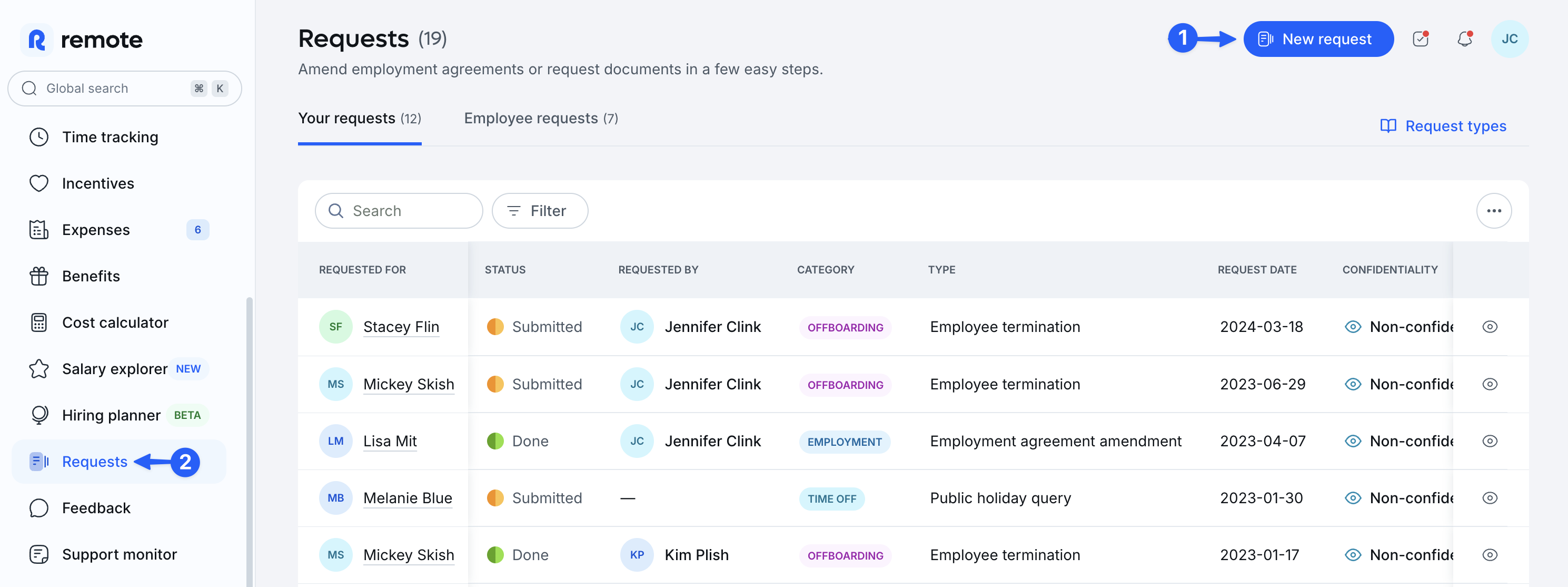The width and height of the screenshot is (1568, 587).
Task: Open Cost calculator in sidebar
Action: point(114,322)
